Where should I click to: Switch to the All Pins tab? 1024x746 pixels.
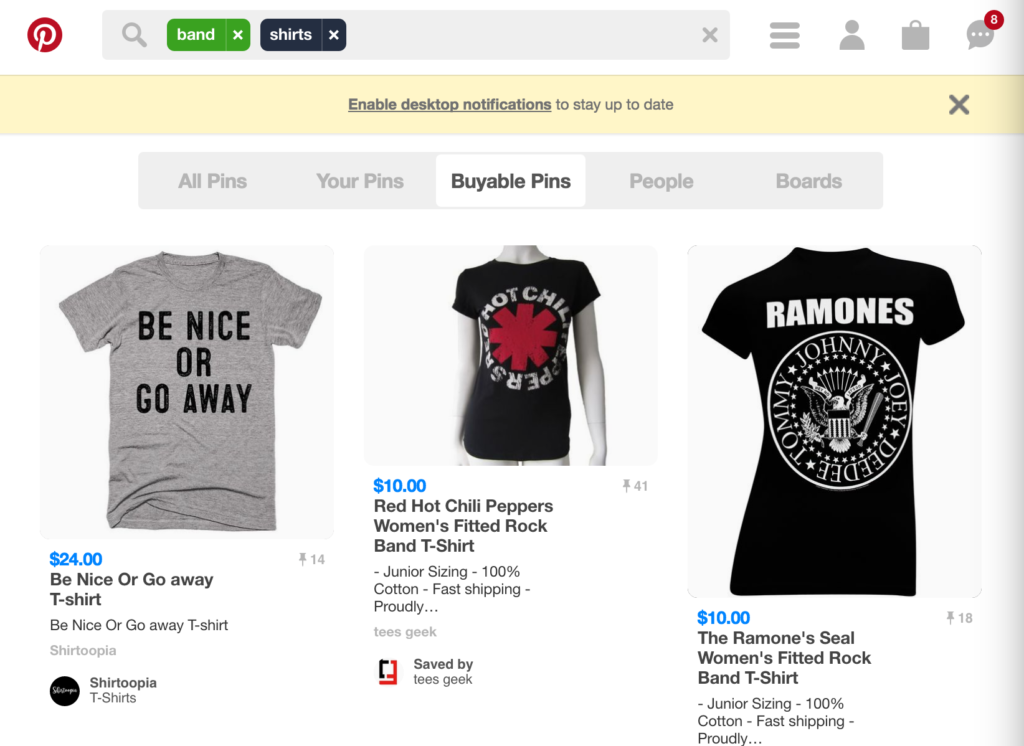tap(212, 181)
